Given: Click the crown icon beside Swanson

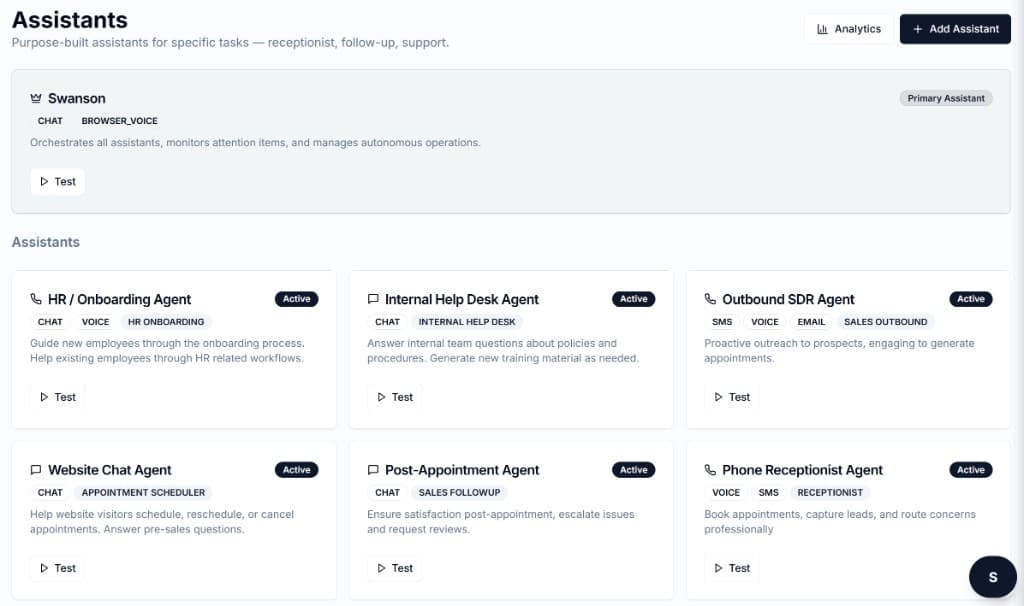Looking at the screenshot, I should (x=36, y=98).
